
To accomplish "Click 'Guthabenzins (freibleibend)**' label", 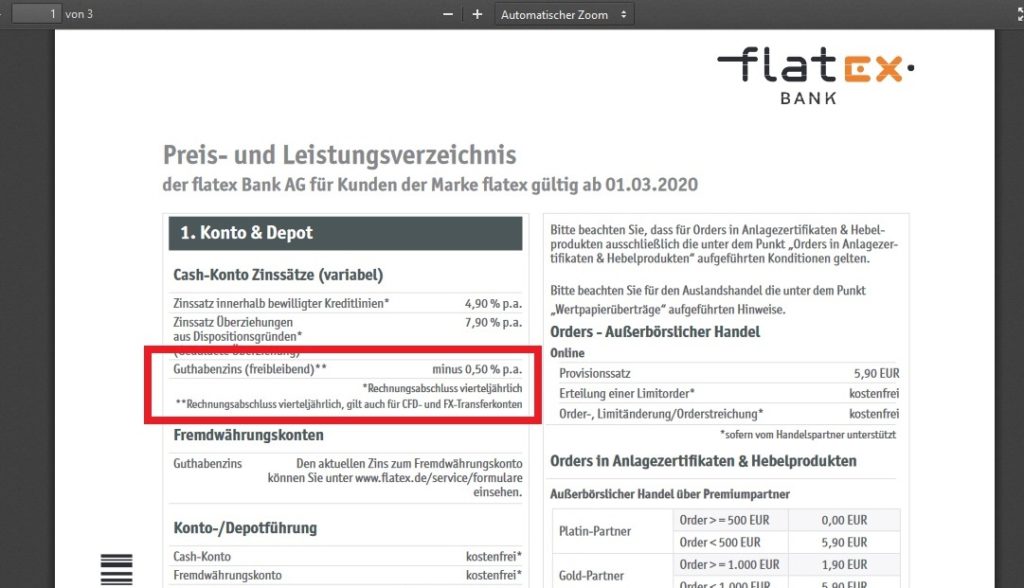I will (250, 369).
